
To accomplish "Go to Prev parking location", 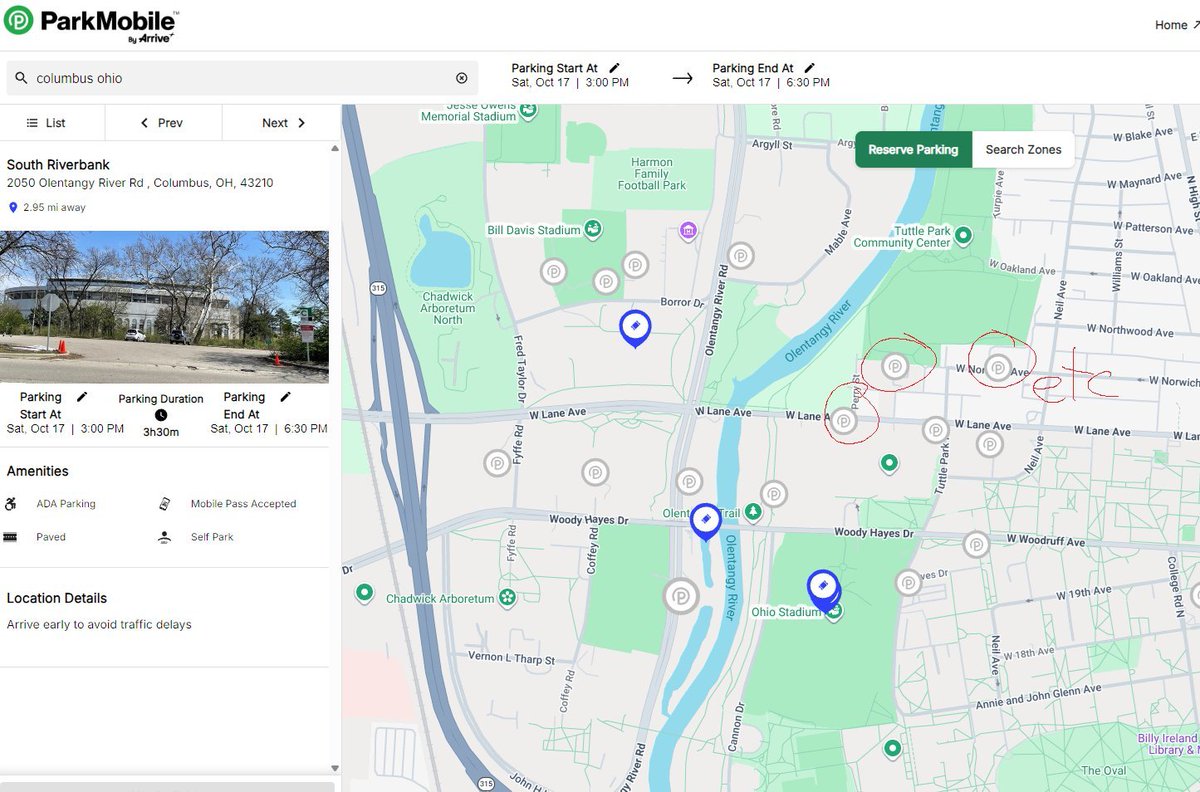I will click(x=163, y=123).
